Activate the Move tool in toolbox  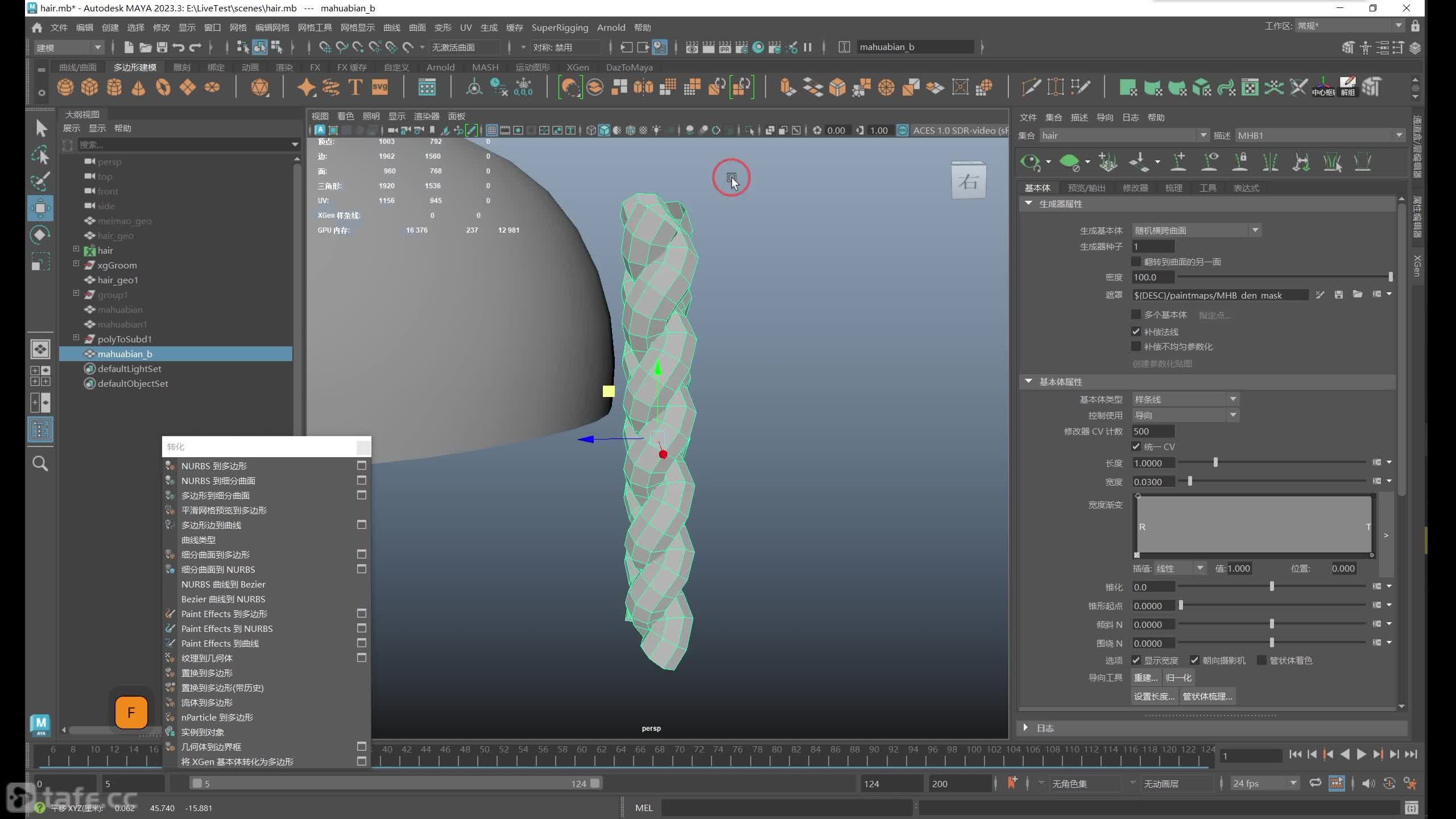click(40, 208)
